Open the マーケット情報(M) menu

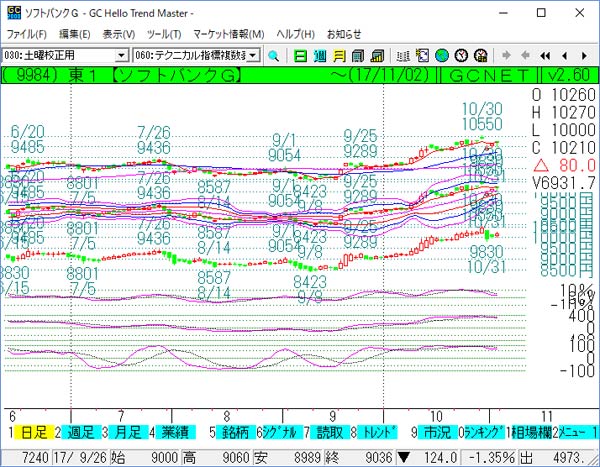click(228, 34)
